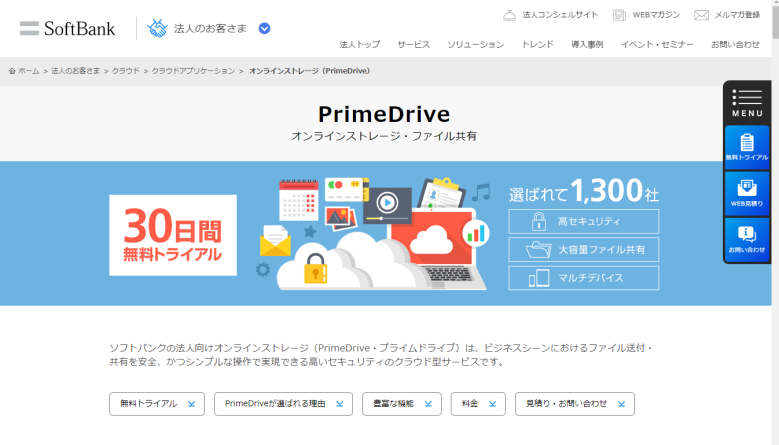Click 選ばれて1,300社 text in banner
The width and height of the screenshot is (779, 445).
pos(584,192)
